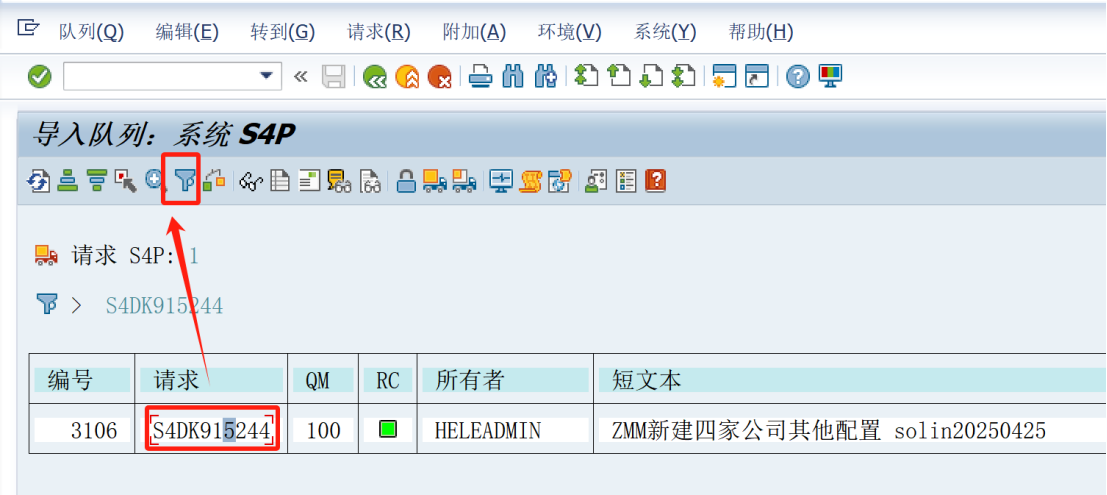Click the Next Page icon
This screenshot has width=1107, height=495.
651,76
